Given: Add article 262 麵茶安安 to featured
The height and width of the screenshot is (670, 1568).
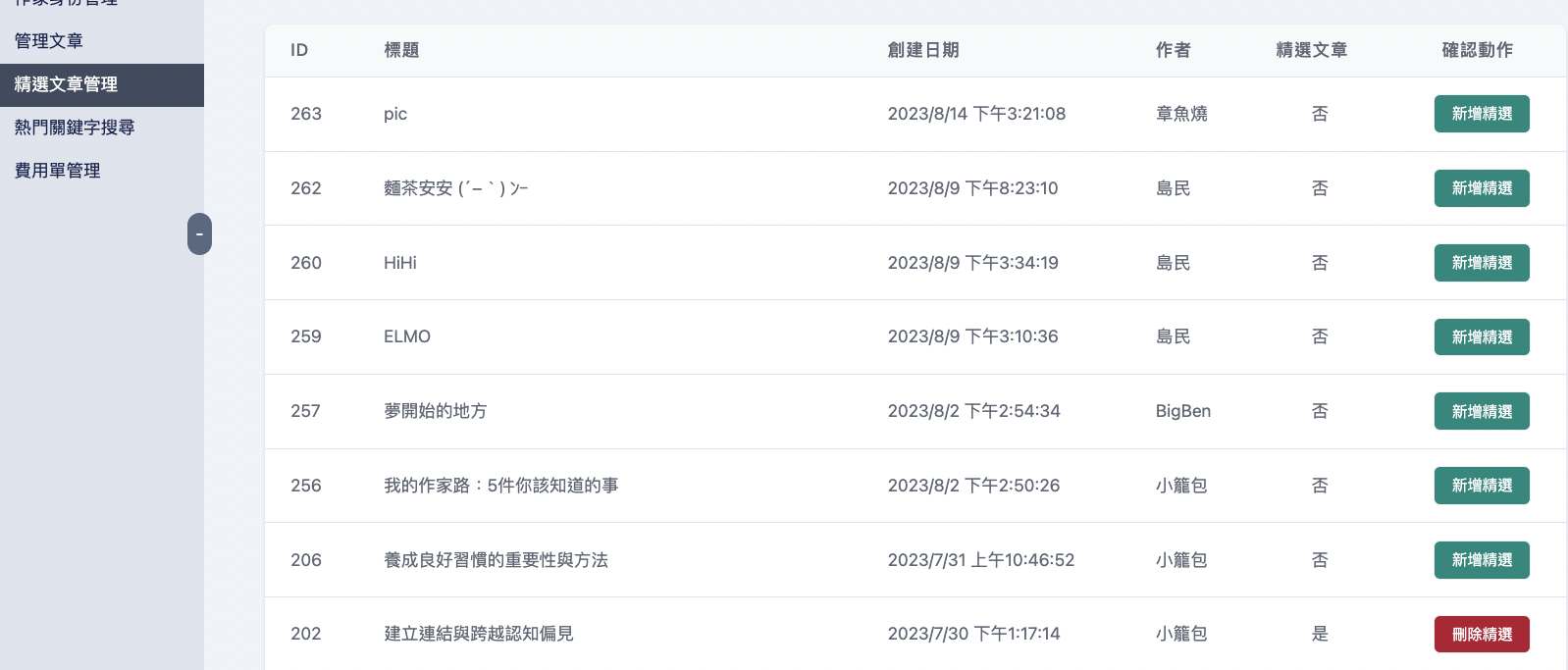Looking at the screenshot, I should click(x=1481, y=188).
